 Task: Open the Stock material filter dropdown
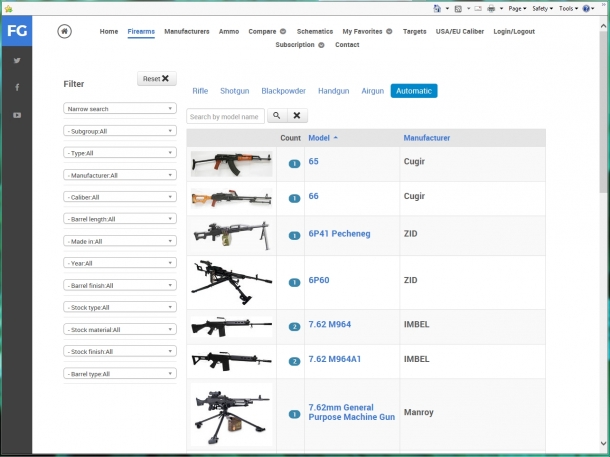120,329
